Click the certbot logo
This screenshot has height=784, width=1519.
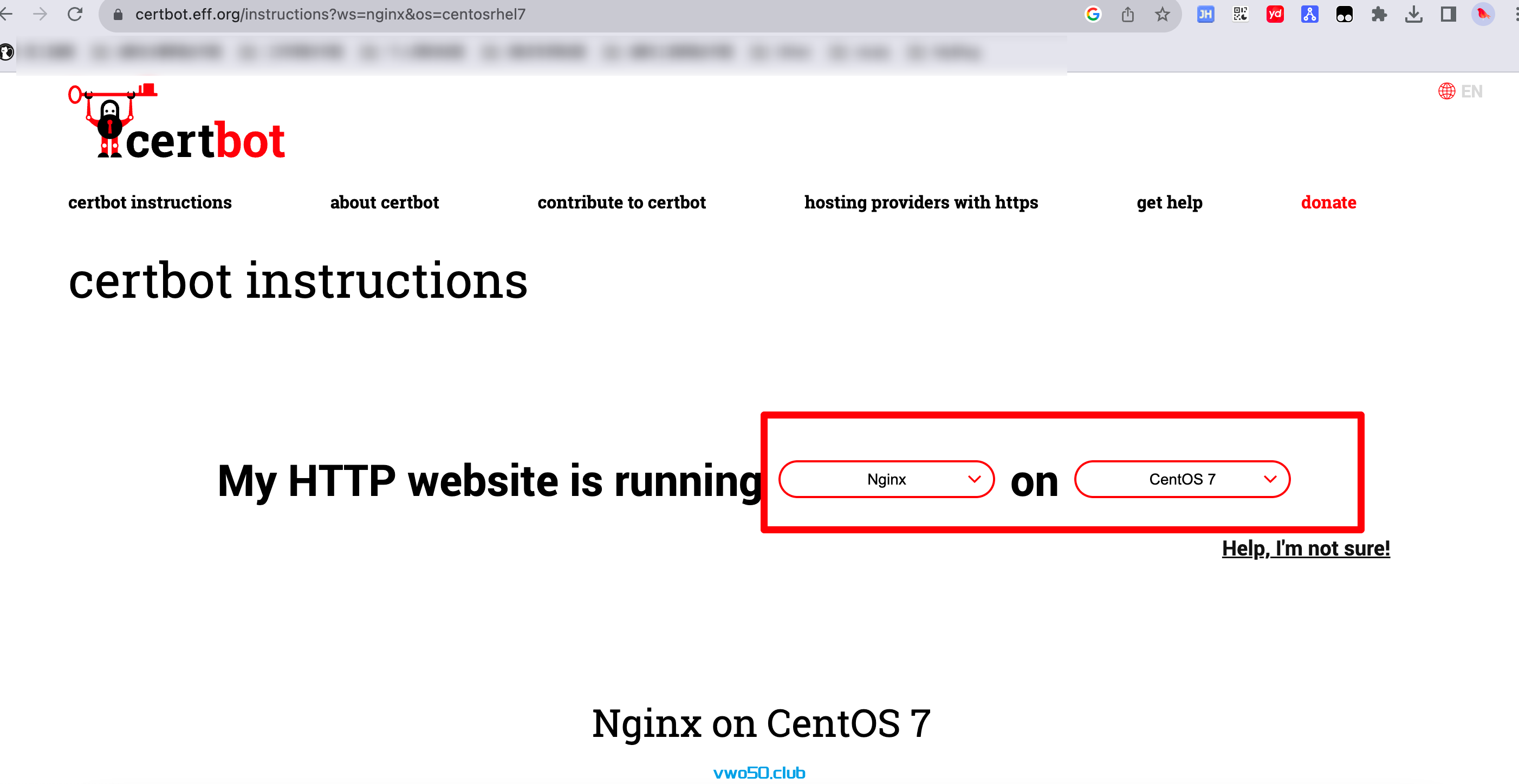pos(177,121)
